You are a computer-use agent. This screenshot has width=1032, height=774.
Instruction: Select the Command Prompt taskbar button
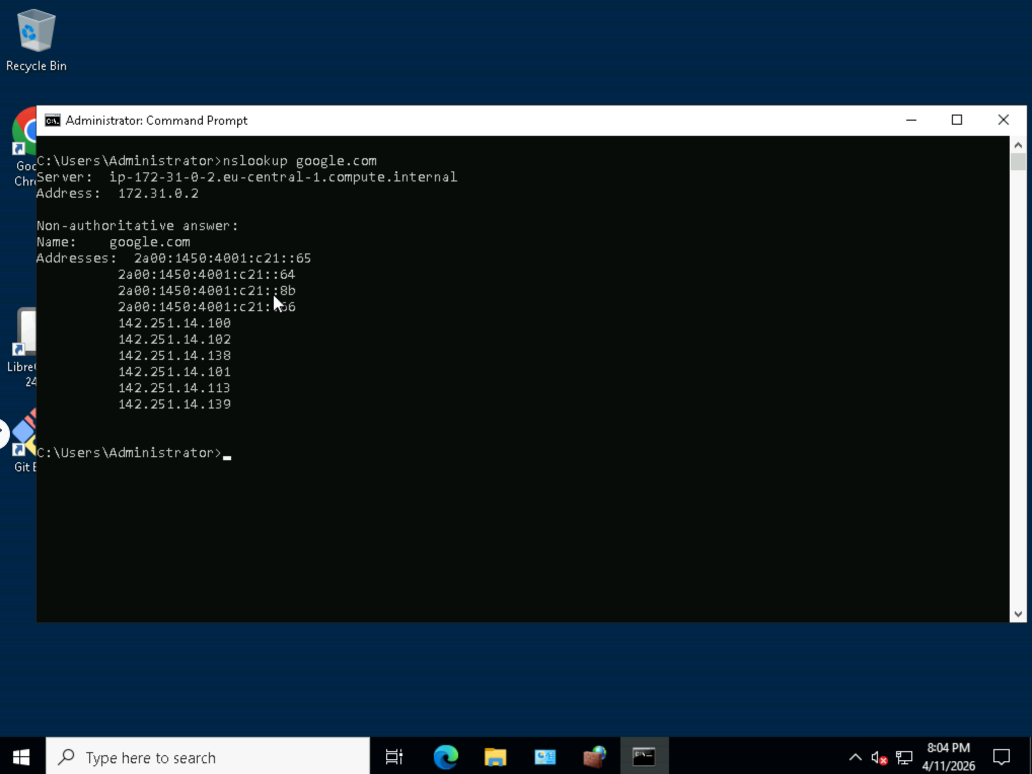tap(644, 757)
